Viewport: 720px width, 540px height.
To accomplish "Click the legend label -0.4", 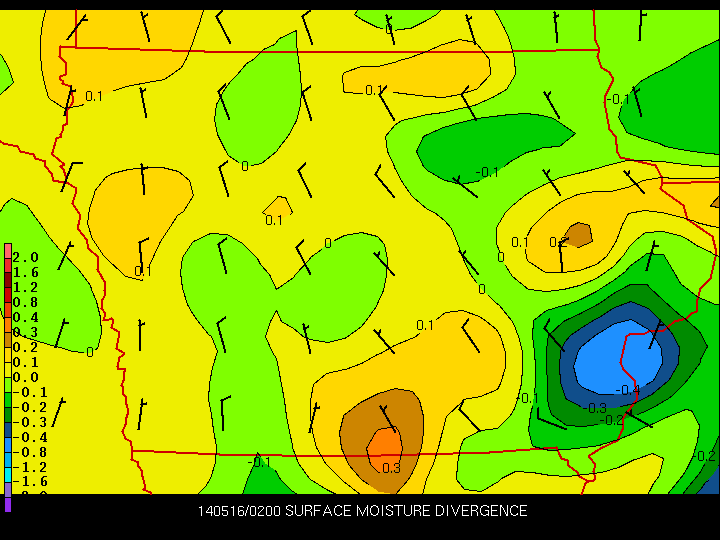I will coord(30,437).
